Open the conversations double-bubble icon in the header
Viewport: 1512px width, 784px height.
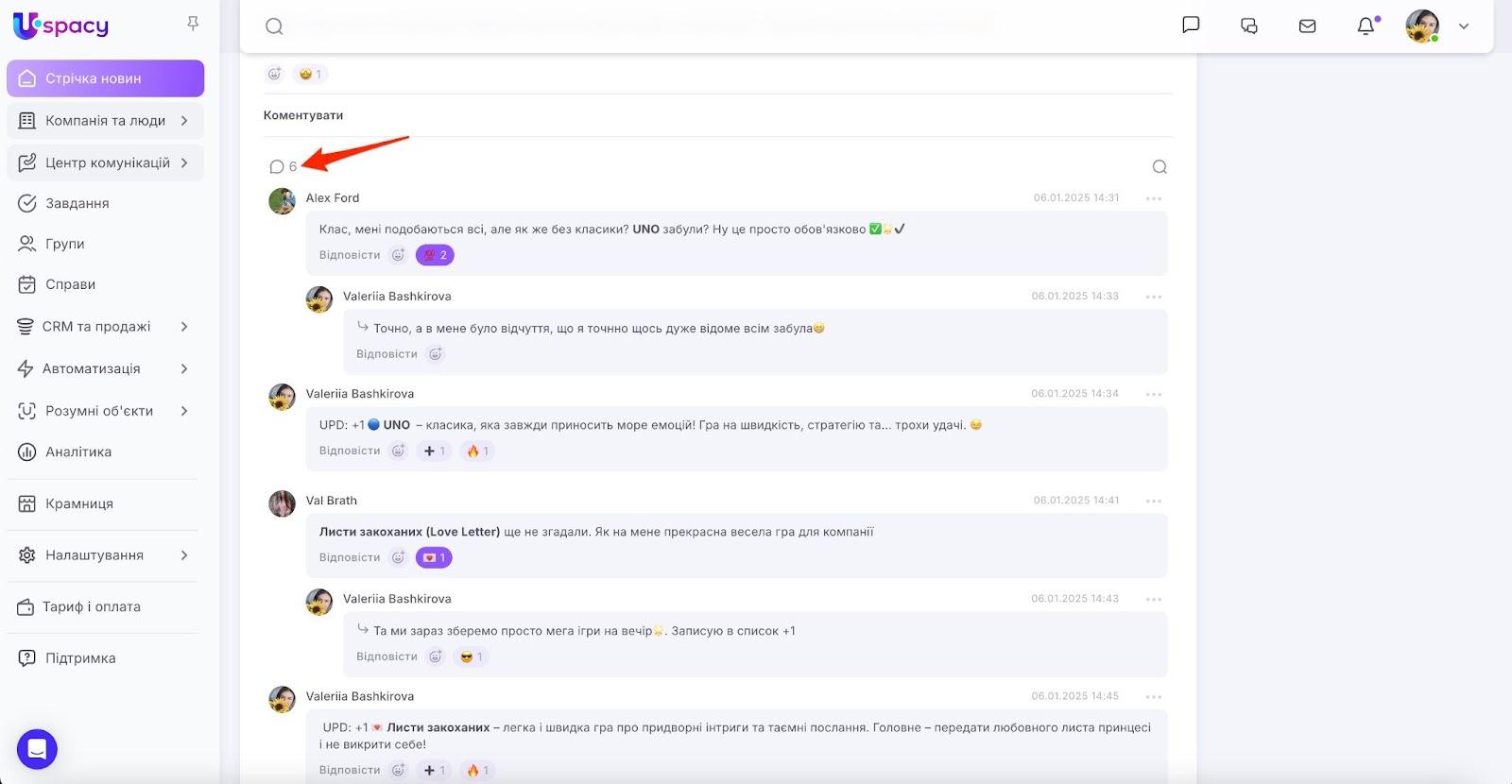coord(1249,26)
